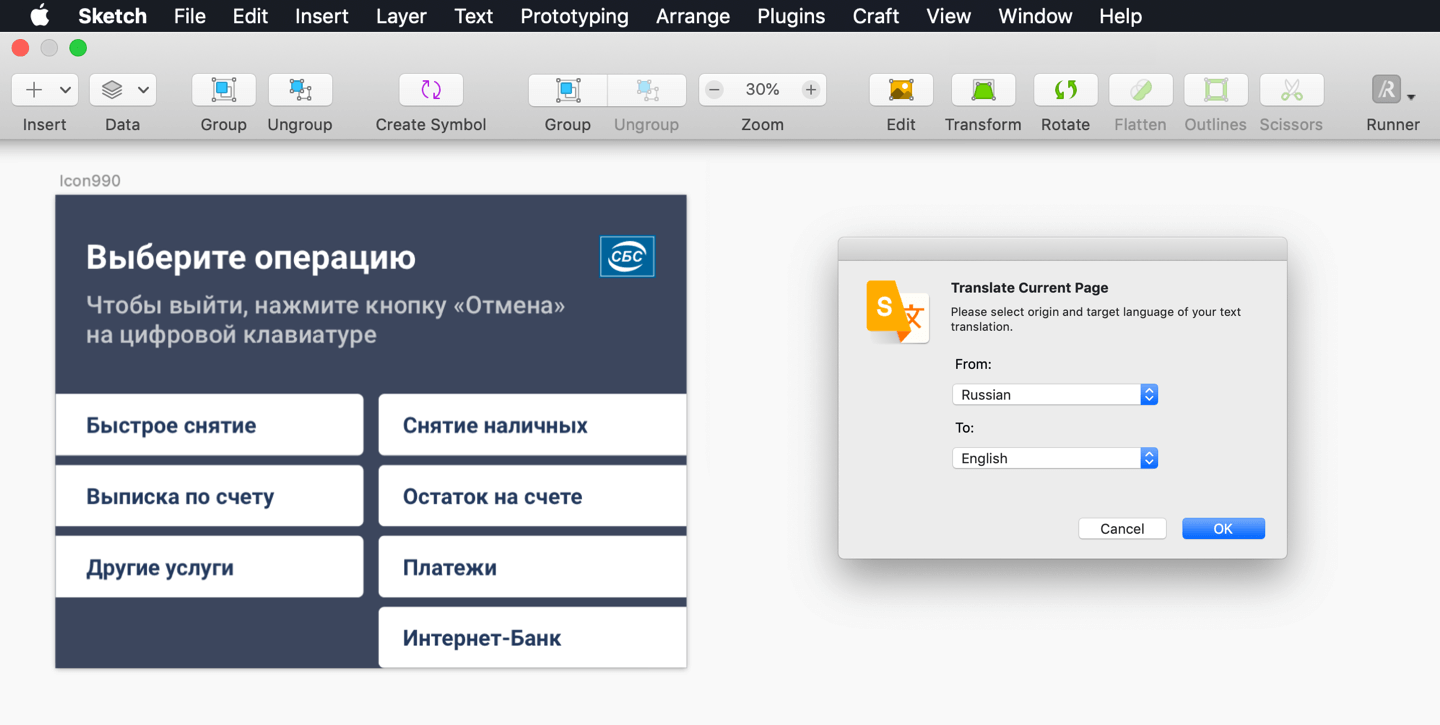1440x725 pixels.
Task: Open the Runner plugin icon
Action: tap(1387, 90)
